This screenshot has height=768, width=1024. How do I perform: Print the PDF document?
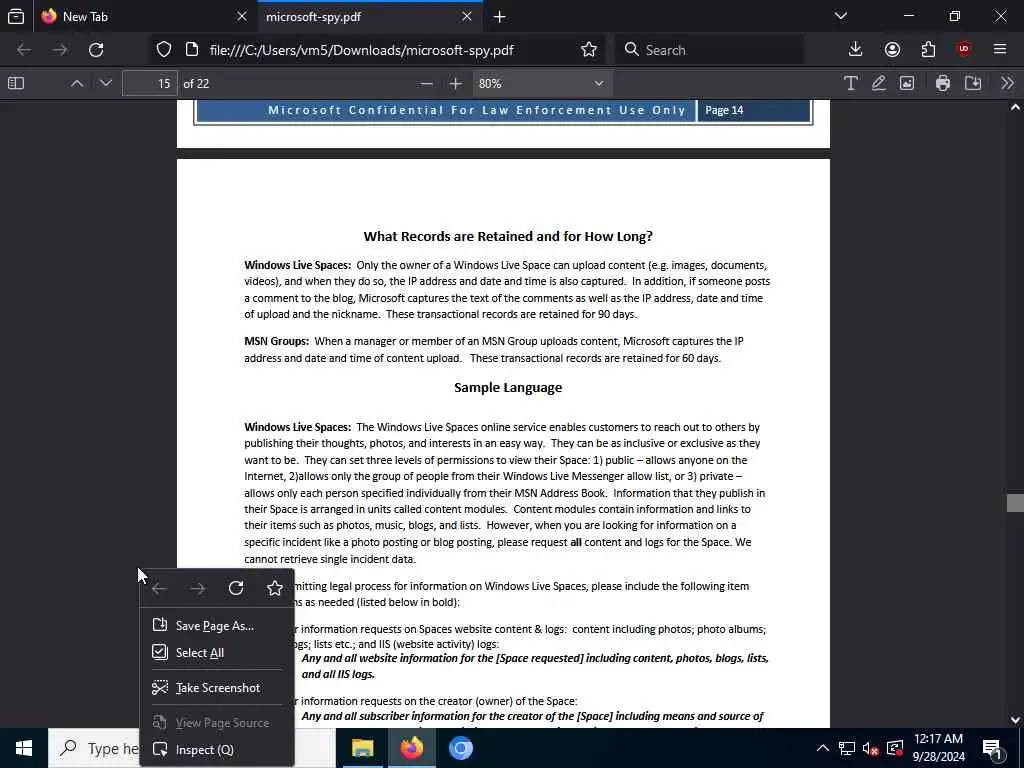point(942,83)
